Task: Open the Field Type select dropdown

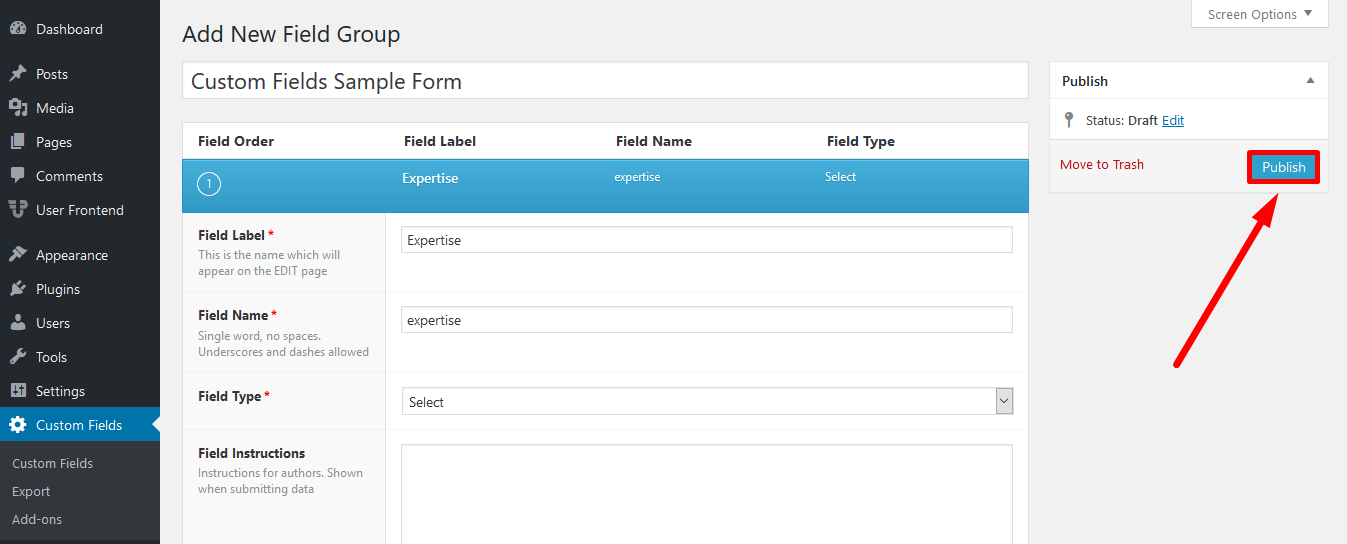Action: pyautogui.click(x=707, y=402)
